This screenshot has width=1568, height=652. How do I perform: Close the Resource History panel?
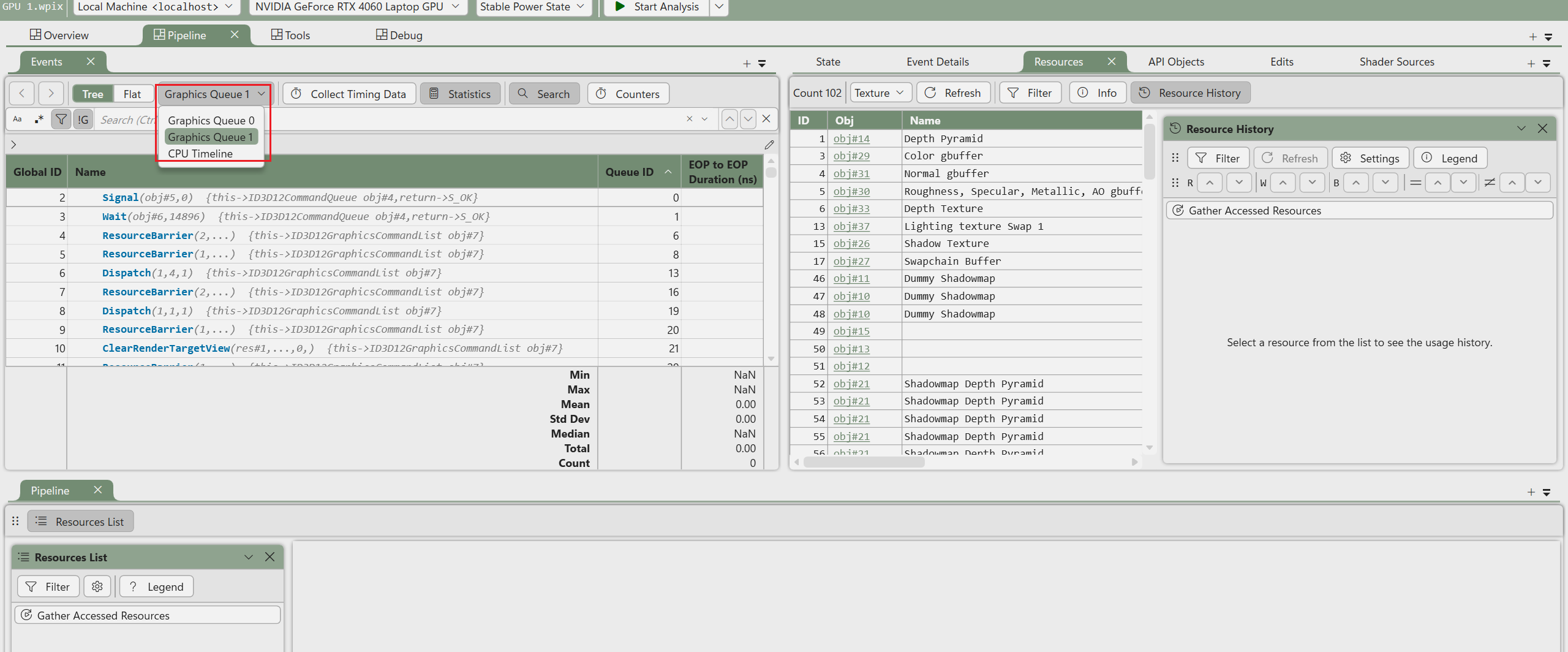tap(1542, 129)
